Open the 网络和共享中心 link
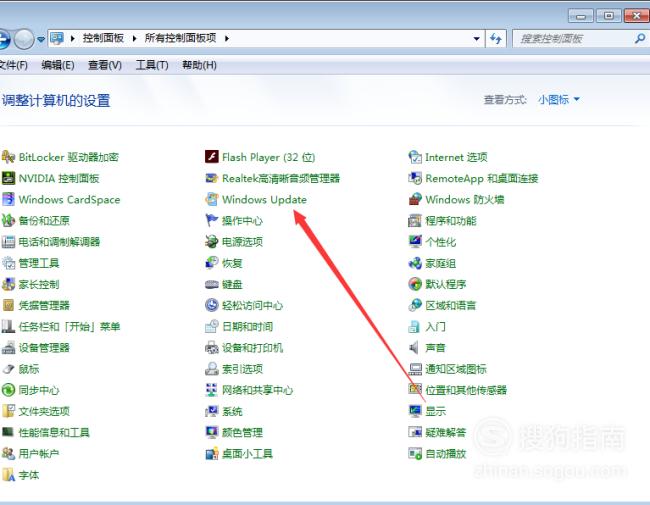This screenshot has height=505, width=650. click(x=257, y=390)
